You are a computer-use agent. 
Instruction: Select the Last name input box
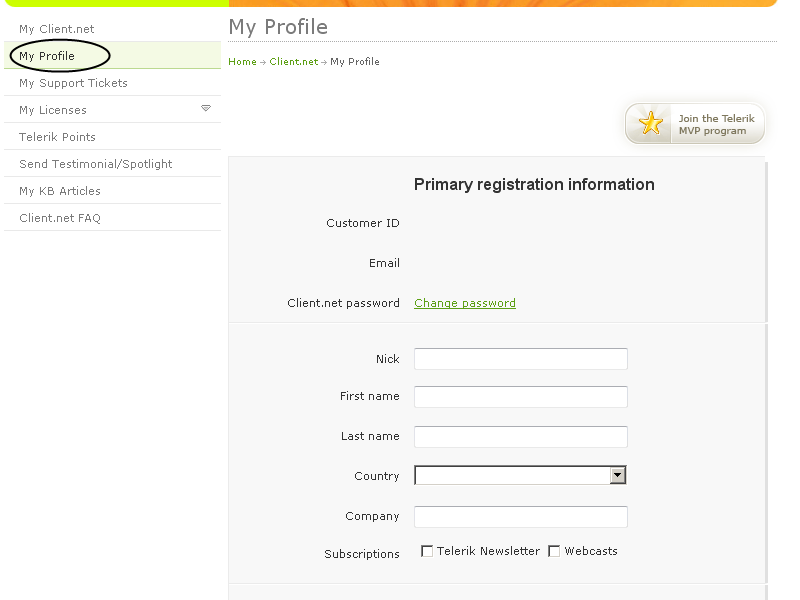(x=520, y=437)
